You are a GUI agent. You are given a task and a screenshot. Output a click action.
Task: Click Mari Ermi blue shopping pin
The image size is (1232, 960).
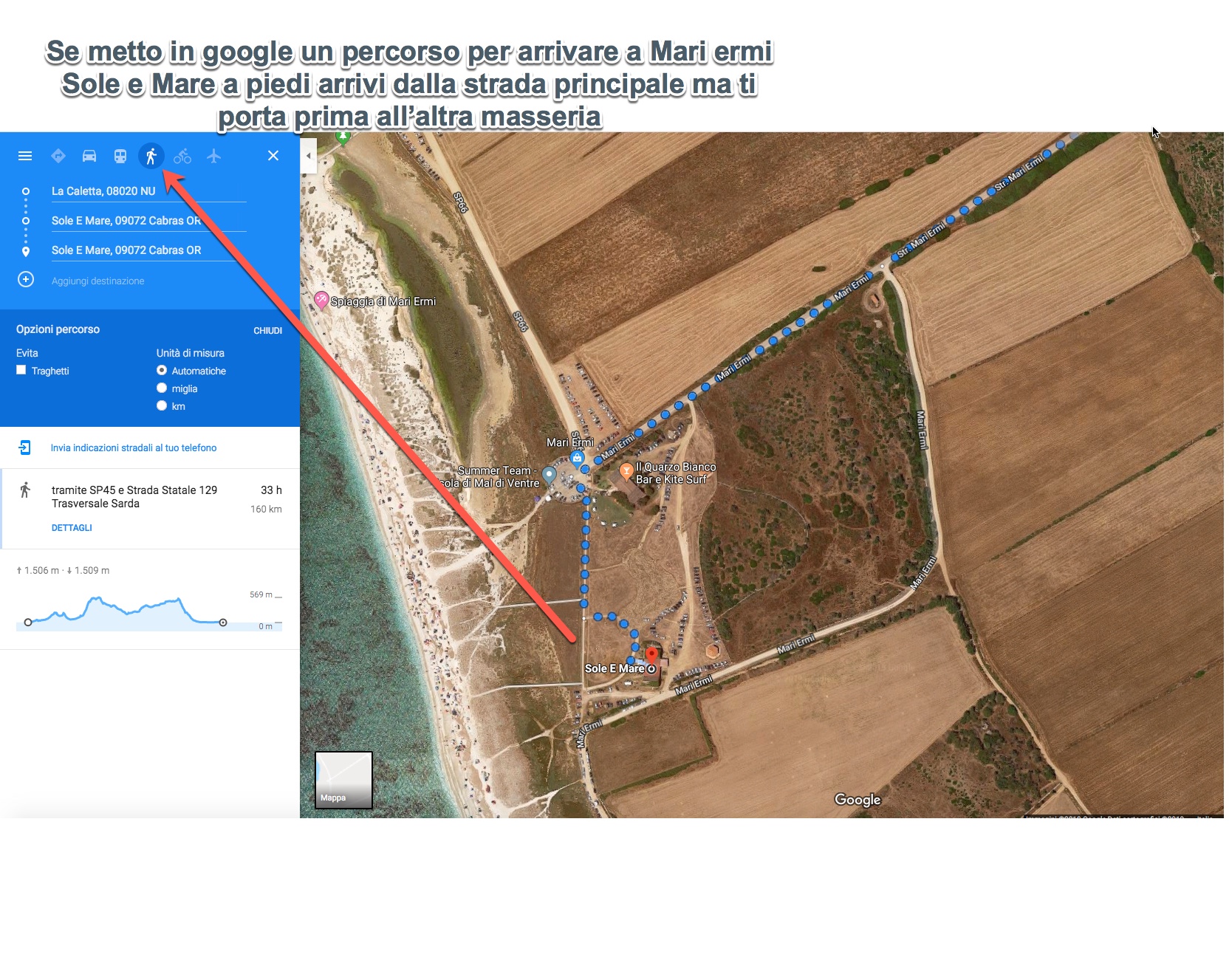click(577, 459)
